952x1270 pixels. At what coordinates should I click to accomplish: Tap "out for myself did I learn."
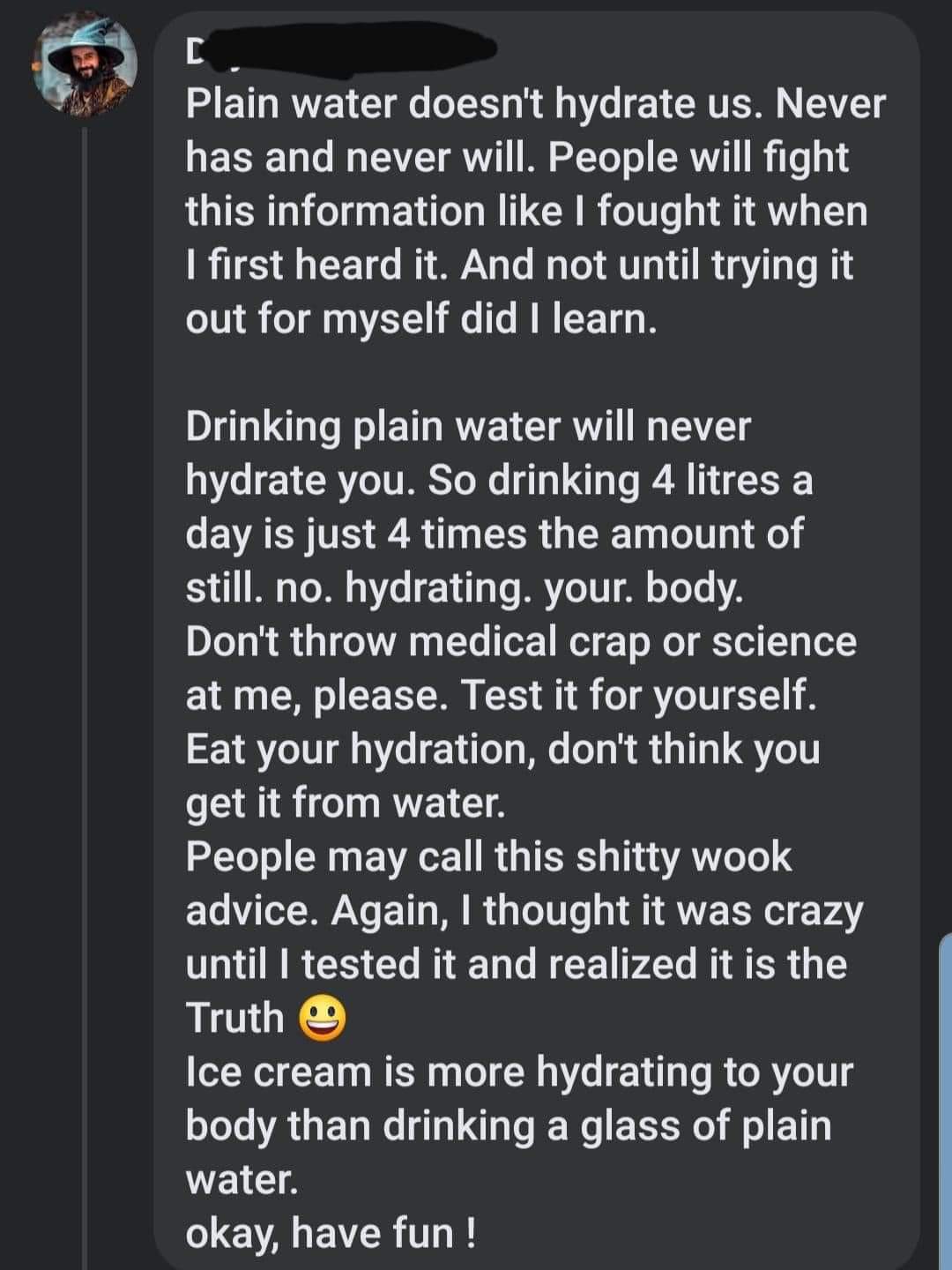[421, 319]
